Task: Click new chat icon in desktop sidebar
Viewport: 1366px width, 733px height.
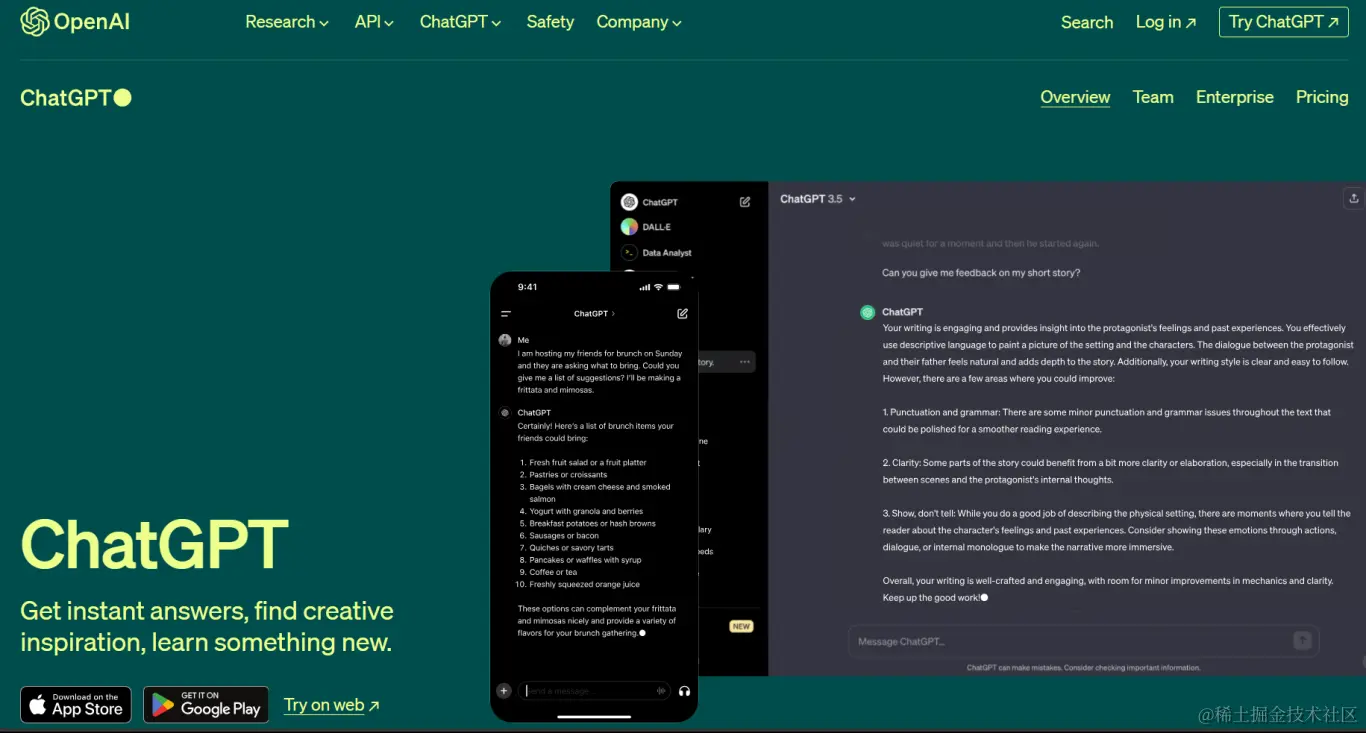Action: (x=745, y=202)
